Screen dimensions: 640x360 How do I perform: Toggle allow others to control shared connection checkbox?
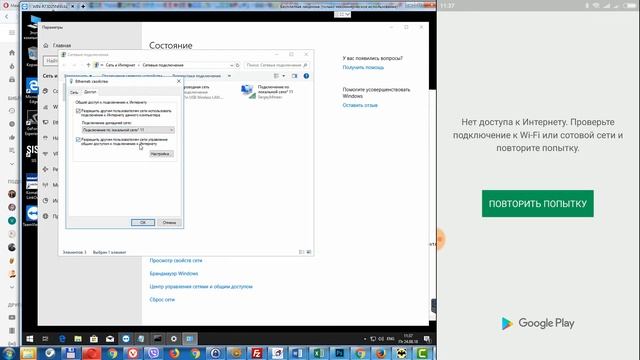coord(78,140)
